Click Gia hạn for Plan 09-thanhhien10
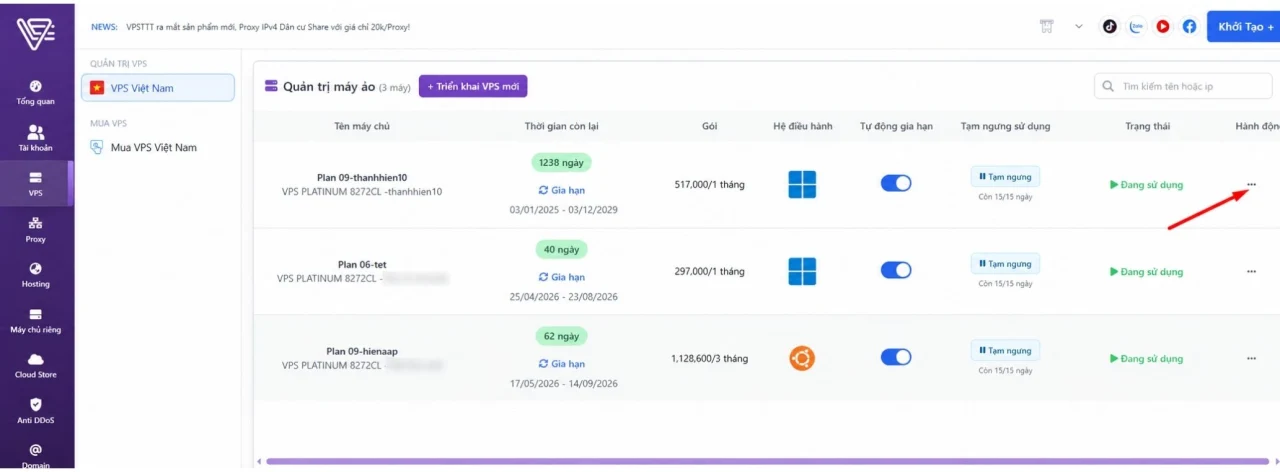Image resolution: width=1280 pixels, height=472 pixels. (x=561, y=189)
